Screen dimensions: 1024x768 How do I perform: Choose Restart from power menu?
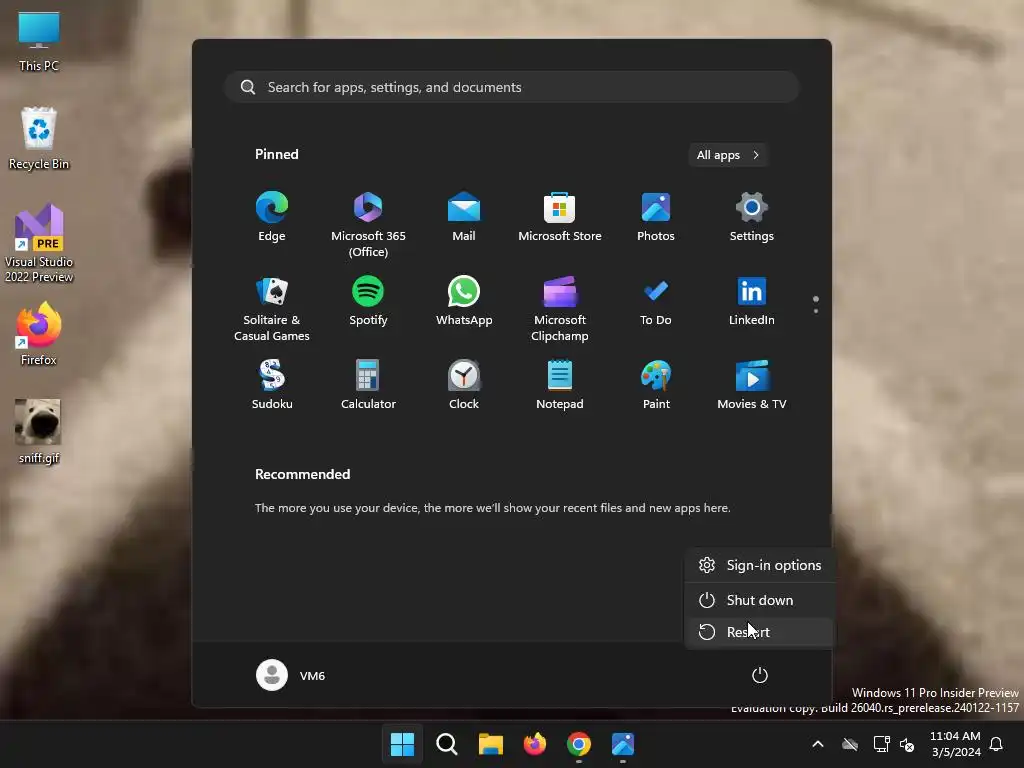pos(760,632)
